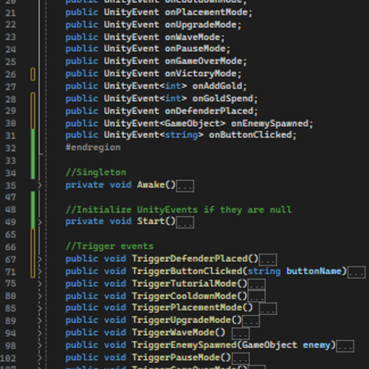Screen dimensions: 369x369
Task: Expand the TriggerEnemySpawned method chevron
Action: click(x=40, y=345)
